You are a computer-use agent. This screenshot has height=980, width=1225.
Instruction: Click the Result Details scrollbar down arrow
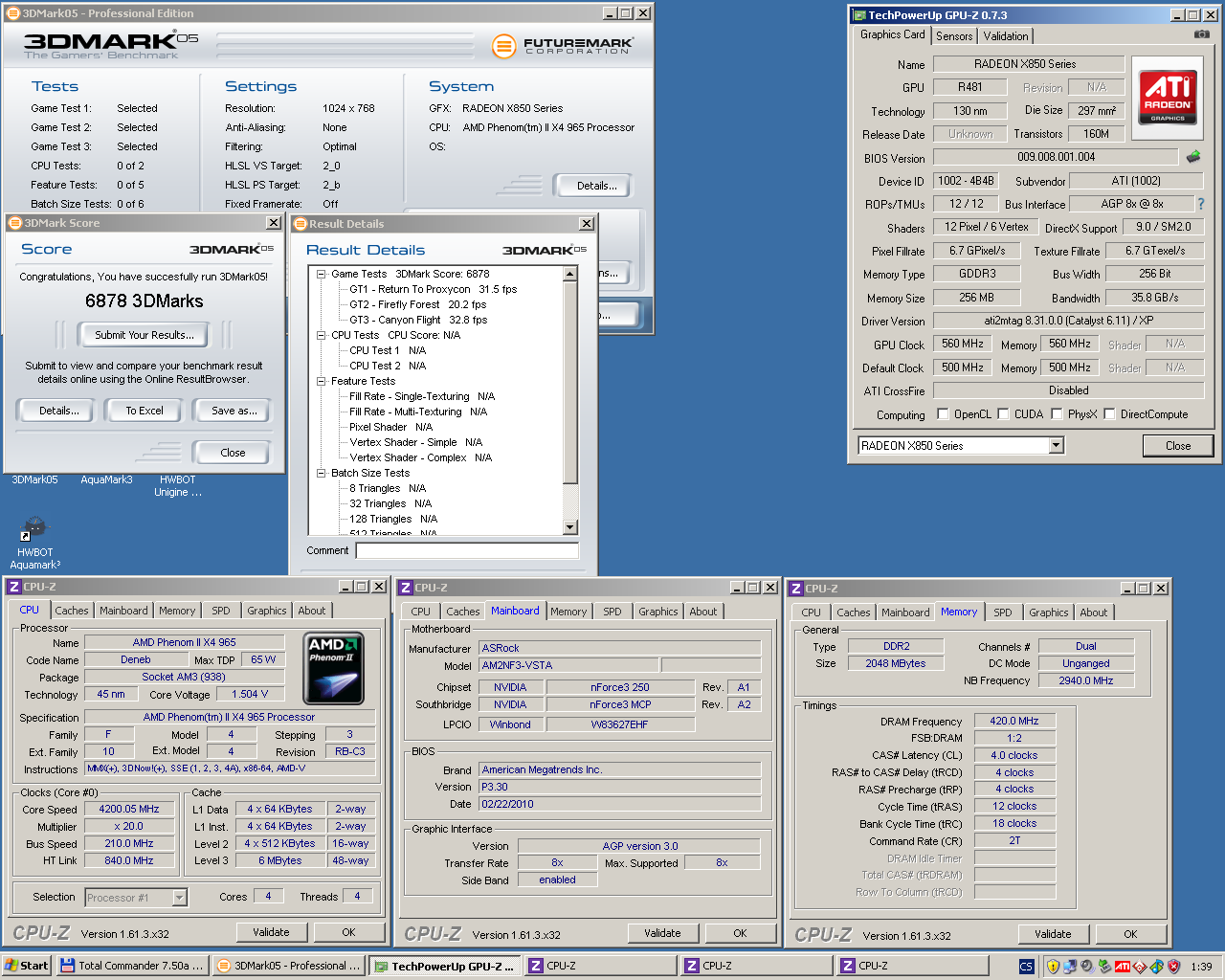click(570, 526)
